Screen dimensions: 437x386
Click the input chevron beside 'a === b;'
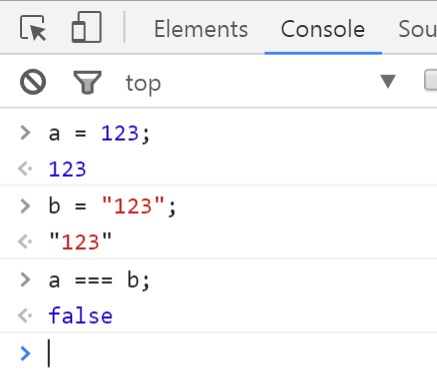(x=25, y=280)
